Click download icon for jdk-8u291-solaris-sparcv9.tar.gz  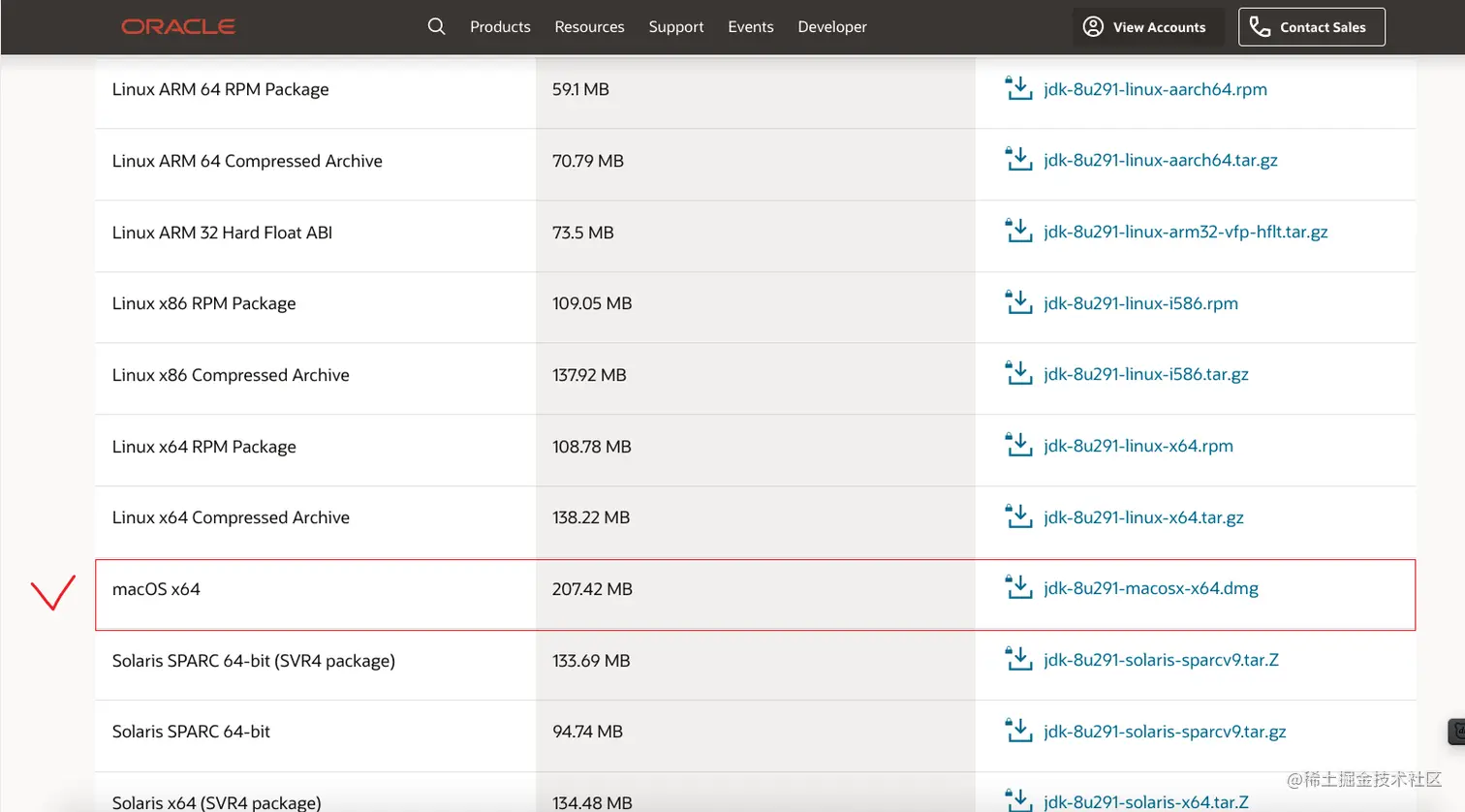pos(1018,732)
